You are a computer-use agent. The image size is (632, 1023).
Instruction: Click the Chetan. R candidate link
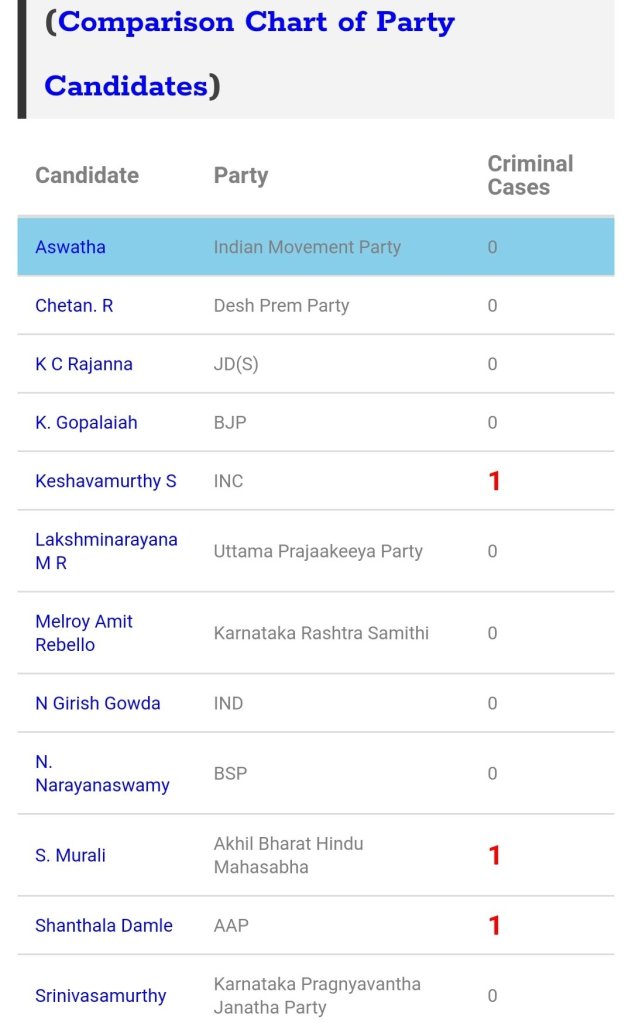(x=74, y=306)
